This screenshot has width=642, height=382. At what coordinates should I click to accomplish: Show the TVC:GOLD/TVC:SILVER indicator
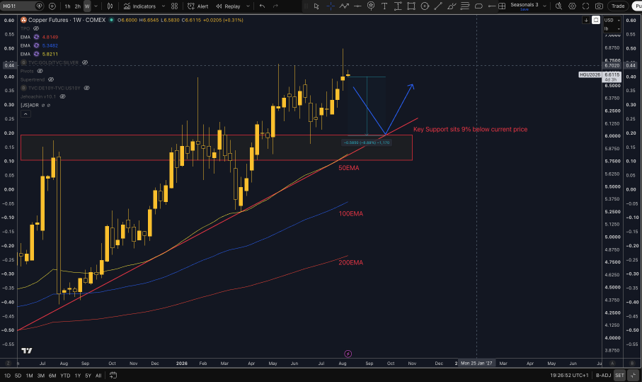pyautogui.click(x=85, y=63)
